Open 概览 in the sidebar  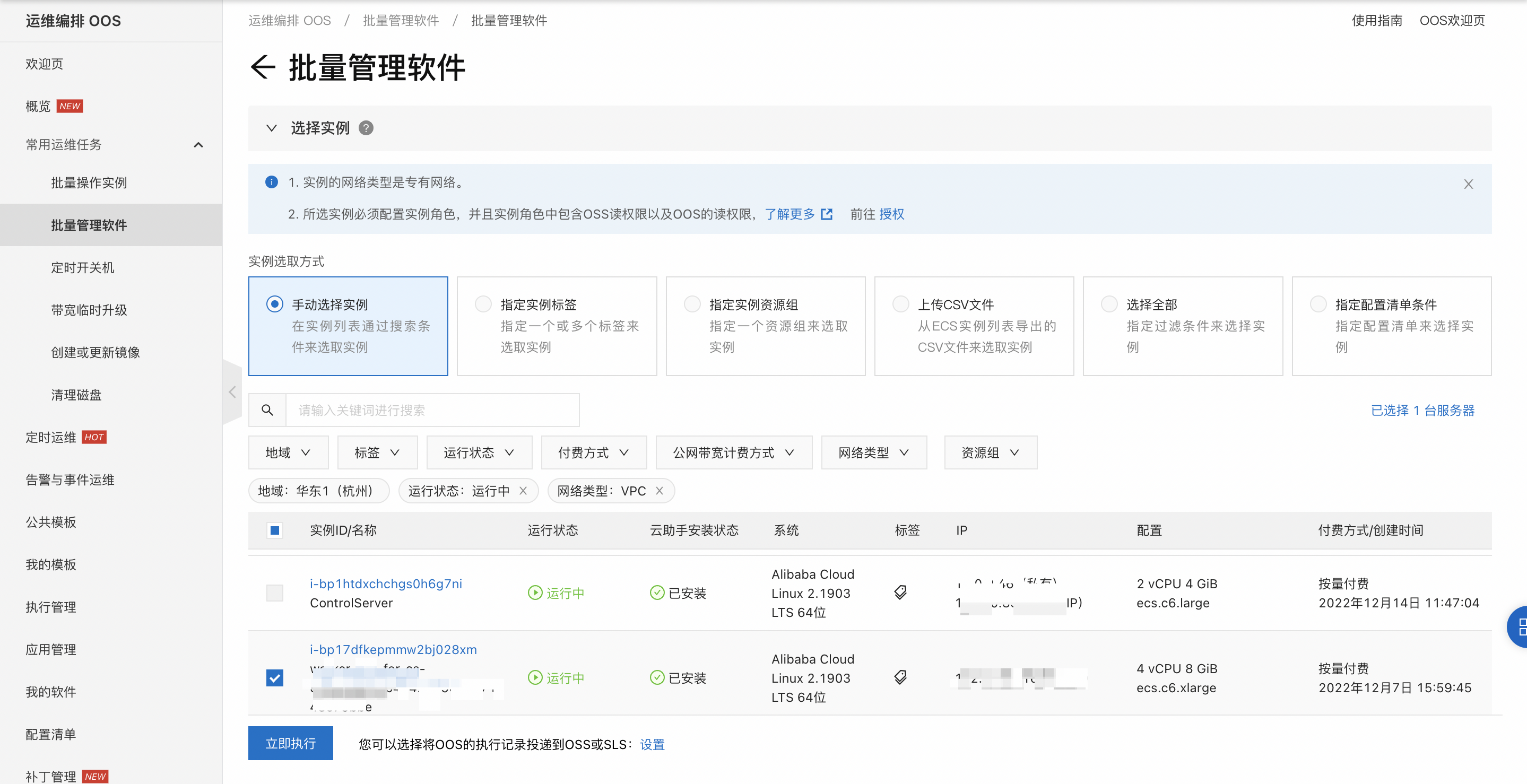pyautogui.click(x=38, y=106)
